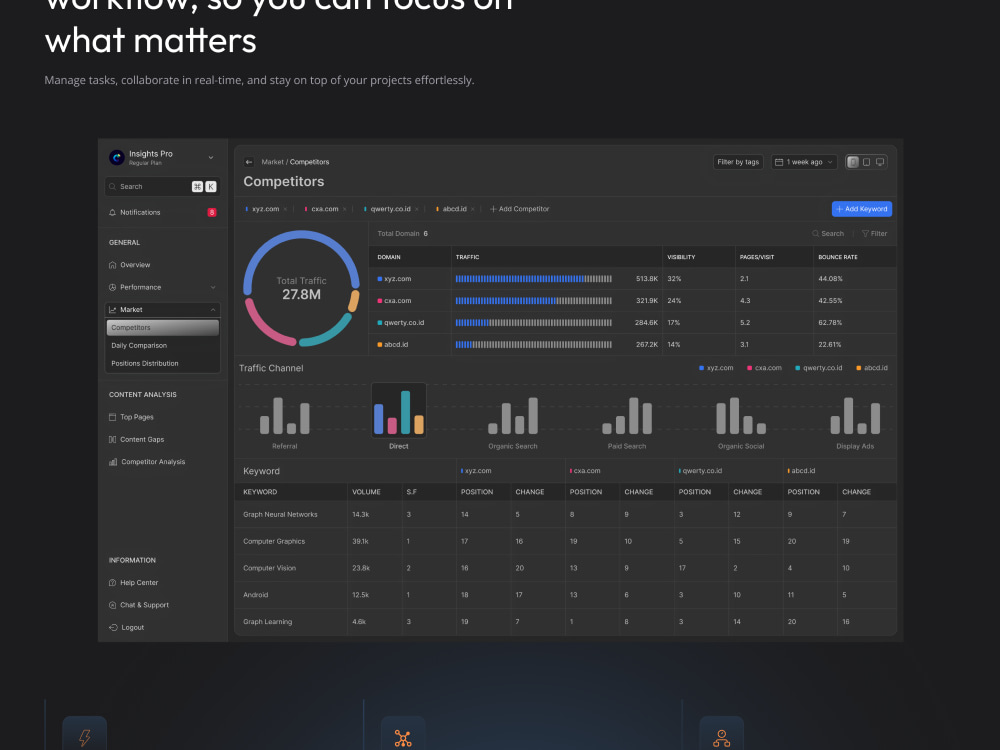
Task: Open Notifications bell icon
Action: [x=113, y=212]
